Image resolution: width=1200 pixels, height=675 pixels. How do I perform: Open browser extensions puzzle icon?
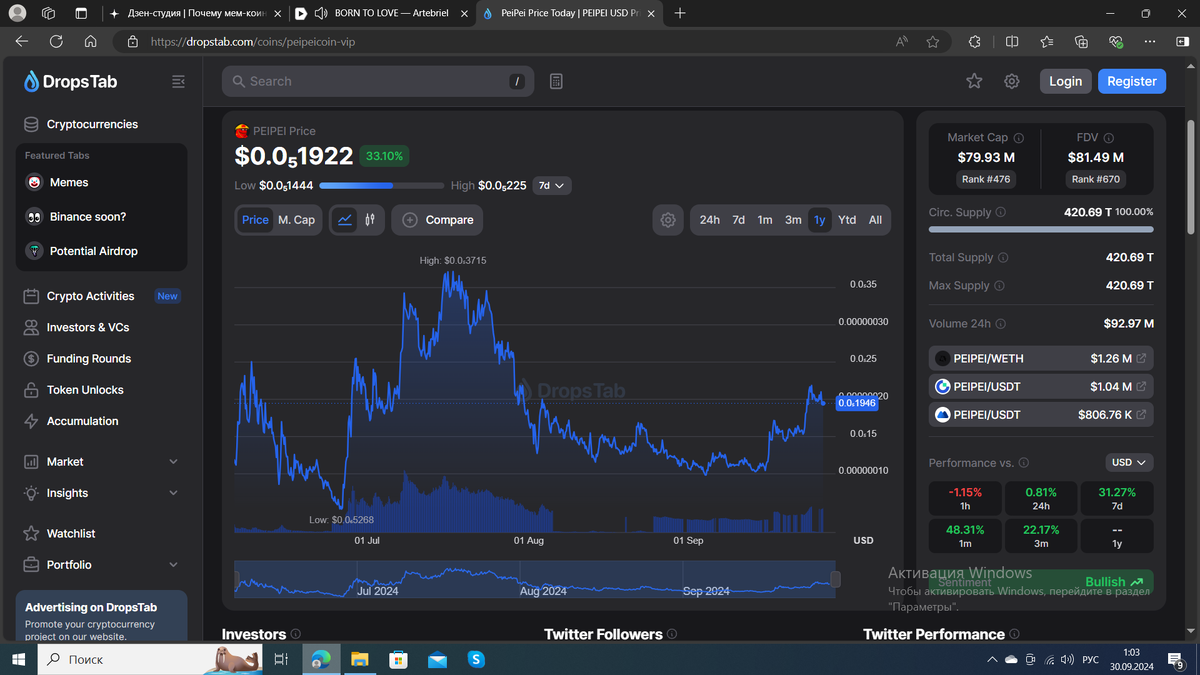point(975,42)
